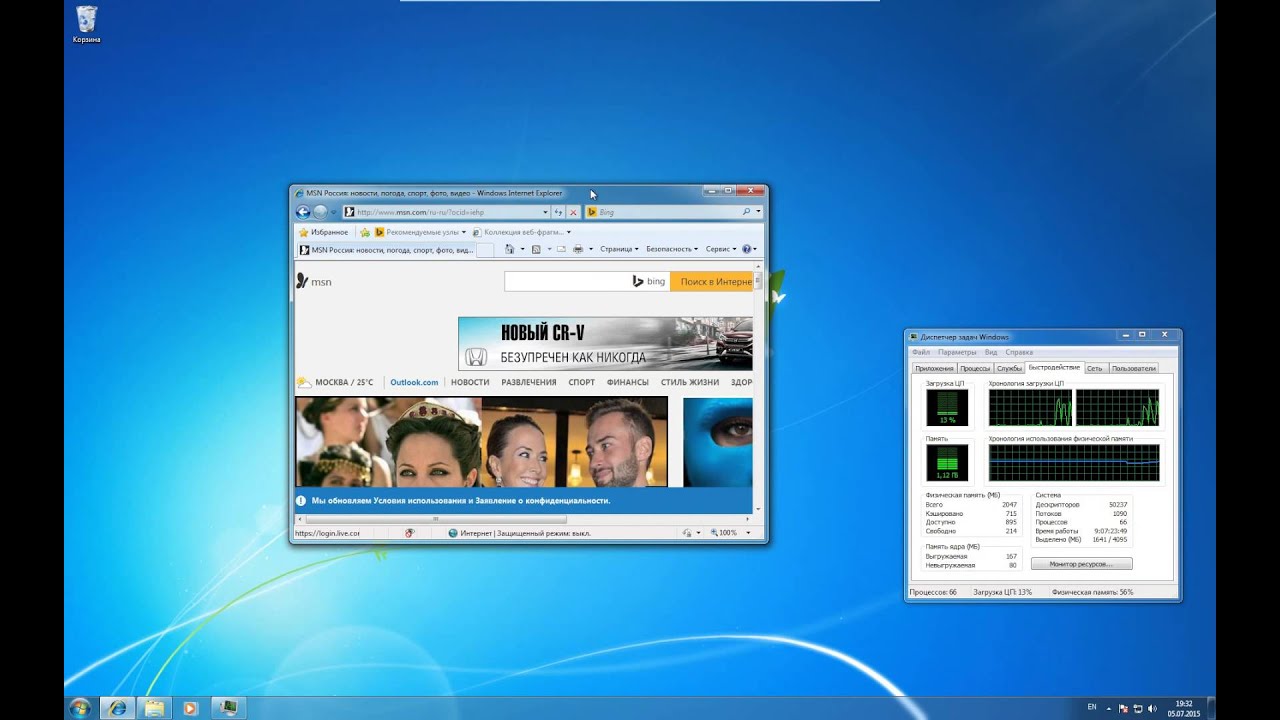Viewport: 1280px width, 720px height.
Task: Expand the address bar URL dropdown arrow
Action: coord(545,212)
